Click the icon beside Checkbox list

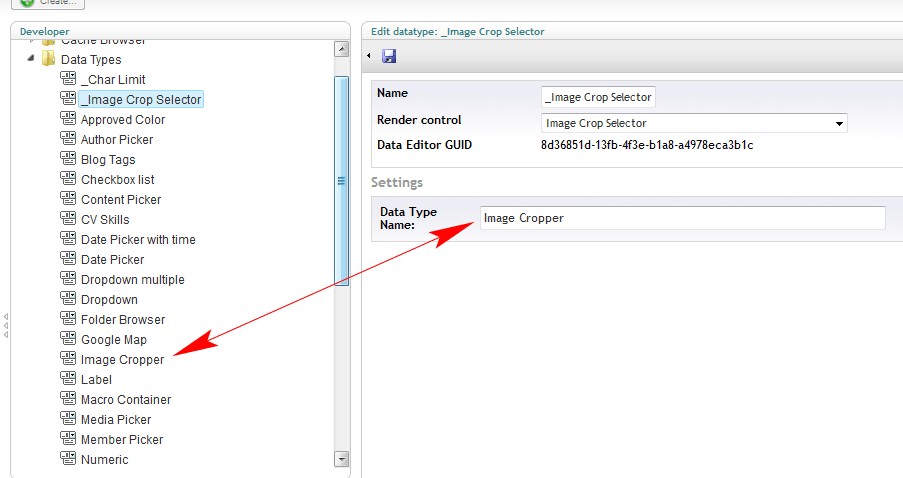(68, 179)
